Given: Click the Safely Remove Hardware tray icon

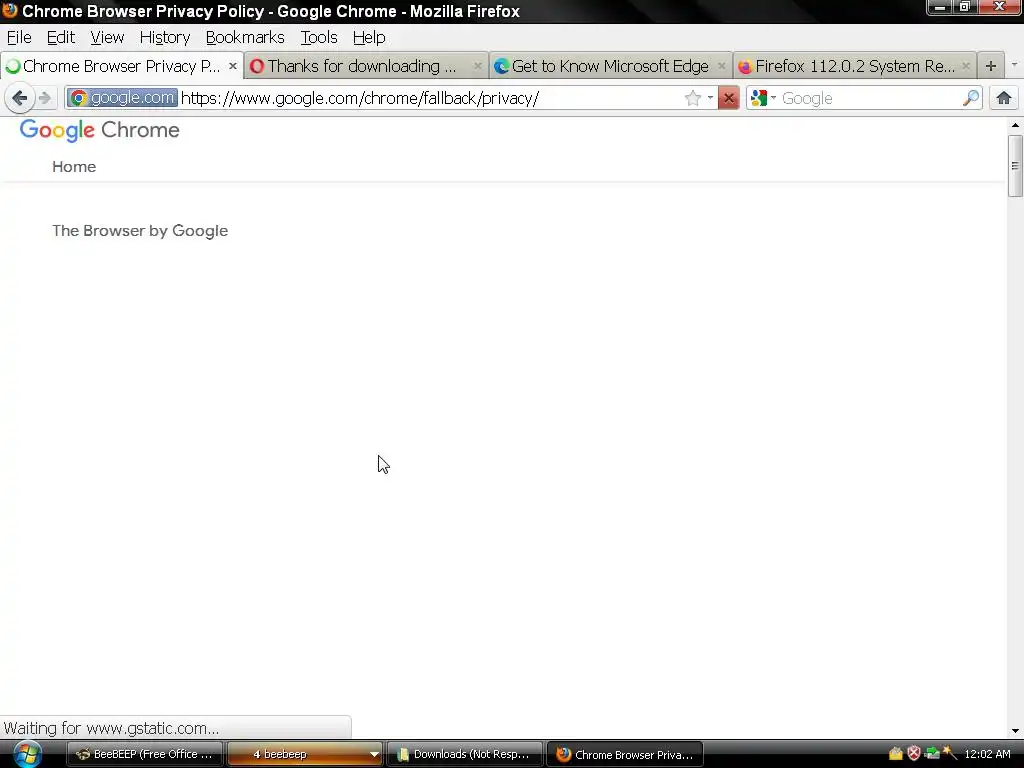Looking at the screenshot, I should 932,754.
